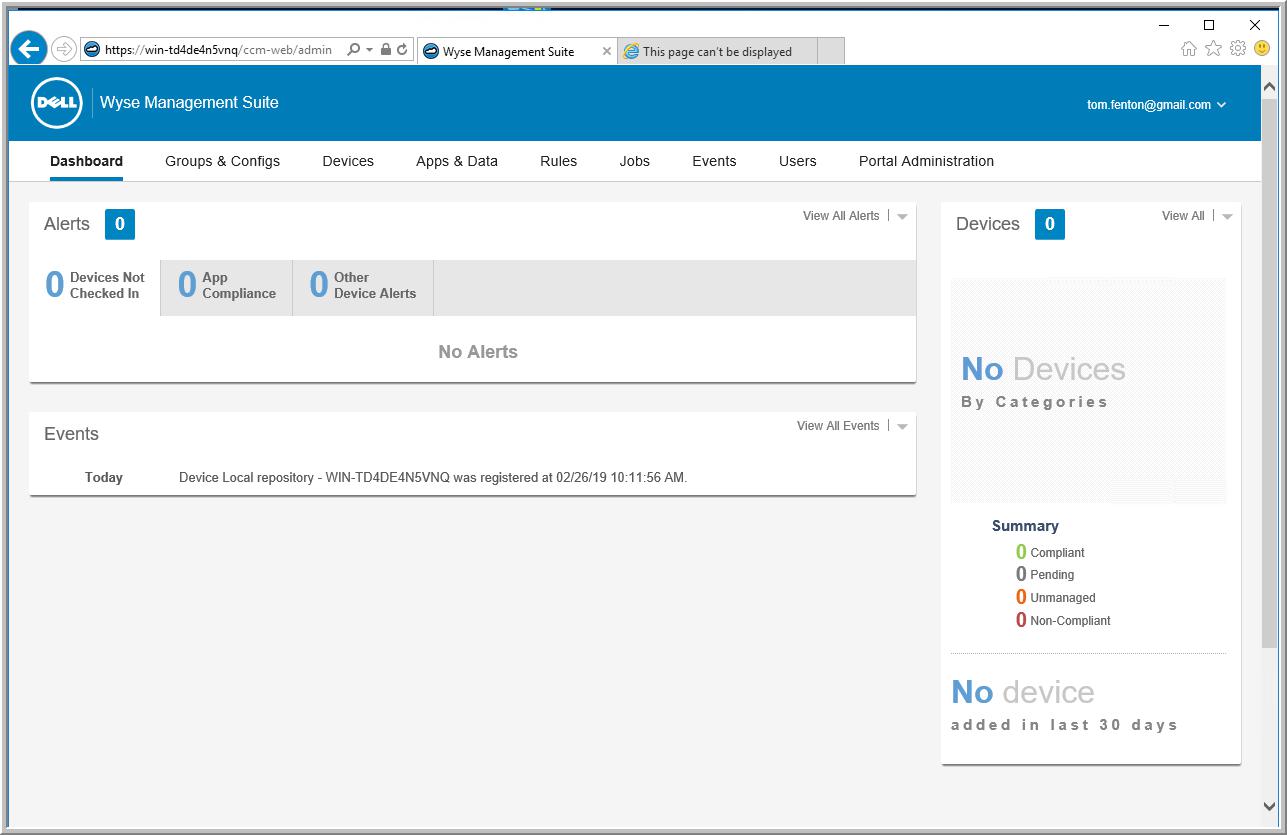Select the Devices Not Checked In alert tab
The height and width of the screenshot is (835, 1287).
point(95,287)
